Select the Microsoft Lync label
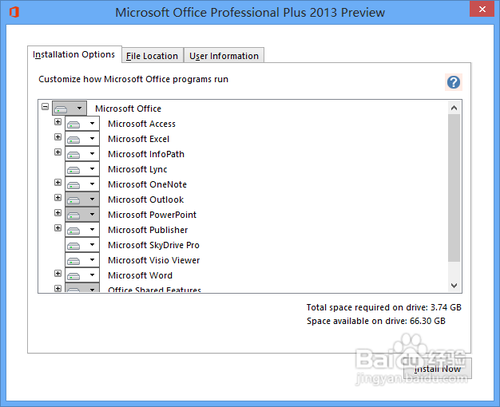This screenshot has height=407, width=500. (137, 169)
